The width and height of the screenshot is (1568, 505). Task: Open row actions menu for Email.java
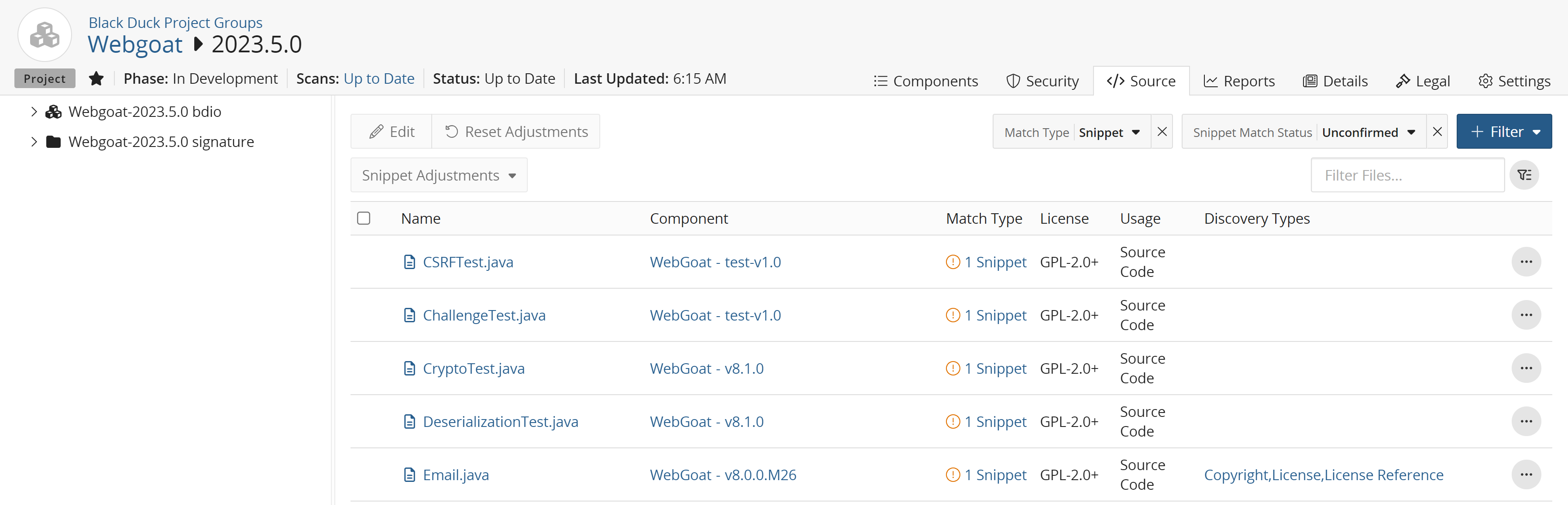[1527, 474]
